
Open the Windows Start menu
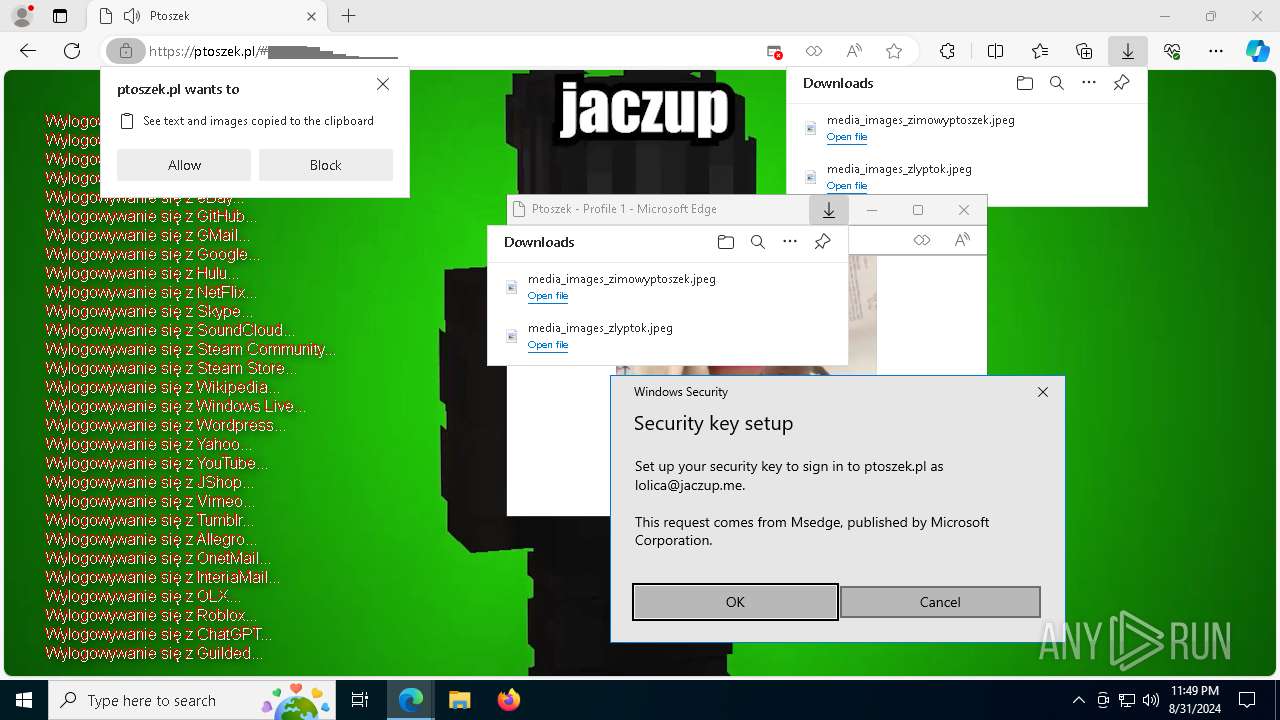pyautogui.click(x=24, y=700)
